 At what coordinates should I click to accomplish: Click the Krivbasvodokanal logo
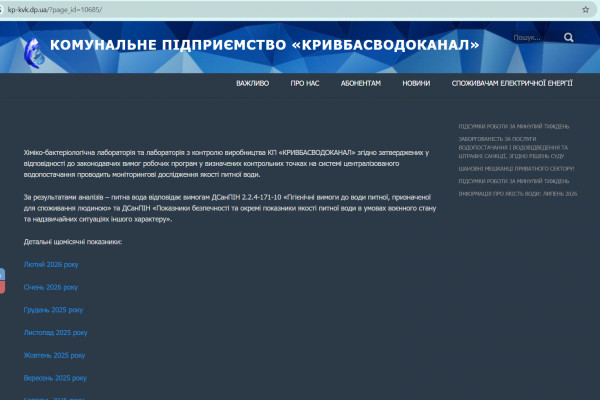coord(34,54)
